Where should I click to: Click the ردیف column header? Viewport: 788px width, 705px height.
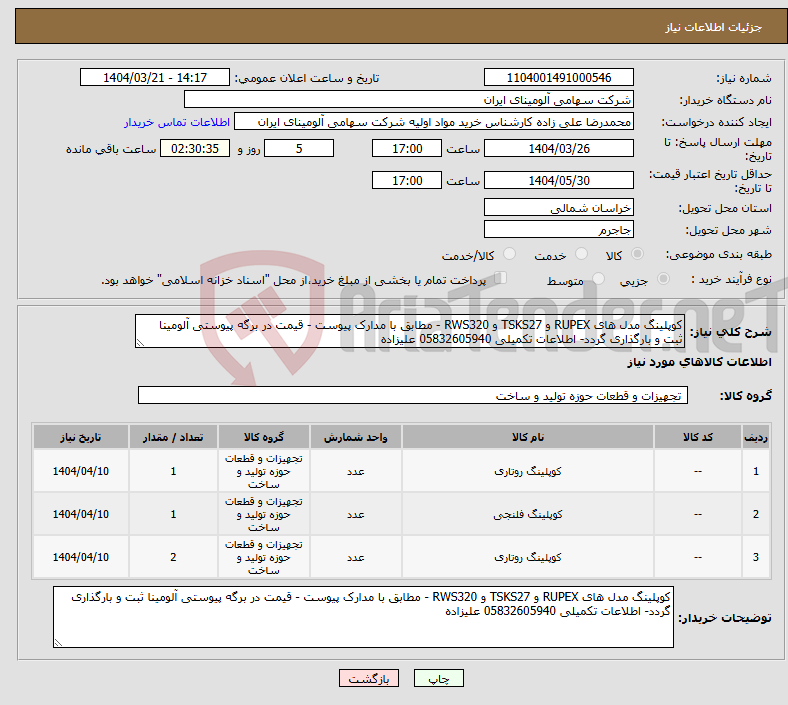755,437
